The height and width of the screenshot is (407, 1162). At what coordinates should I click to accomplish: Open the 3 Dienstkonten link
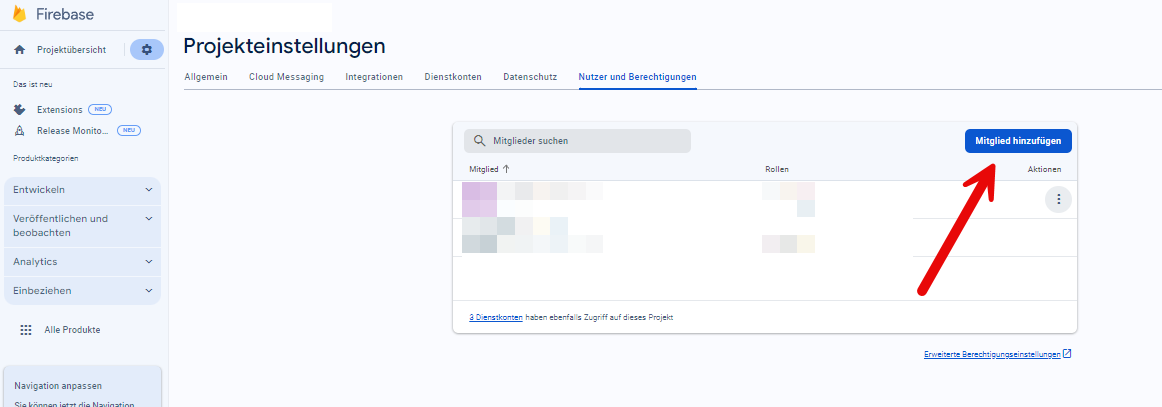tap(496, 317)
